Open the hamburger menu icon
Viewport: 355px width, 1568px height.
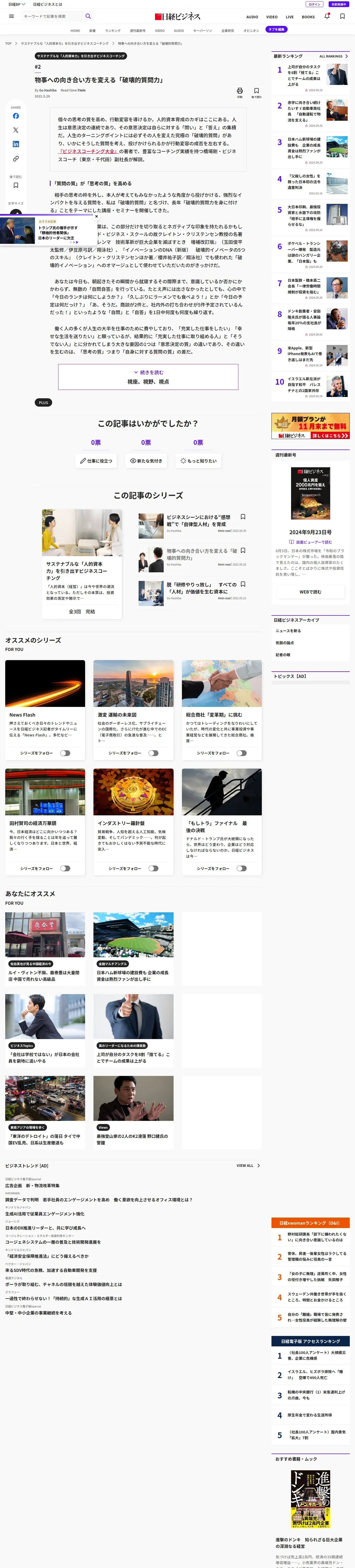11,16
